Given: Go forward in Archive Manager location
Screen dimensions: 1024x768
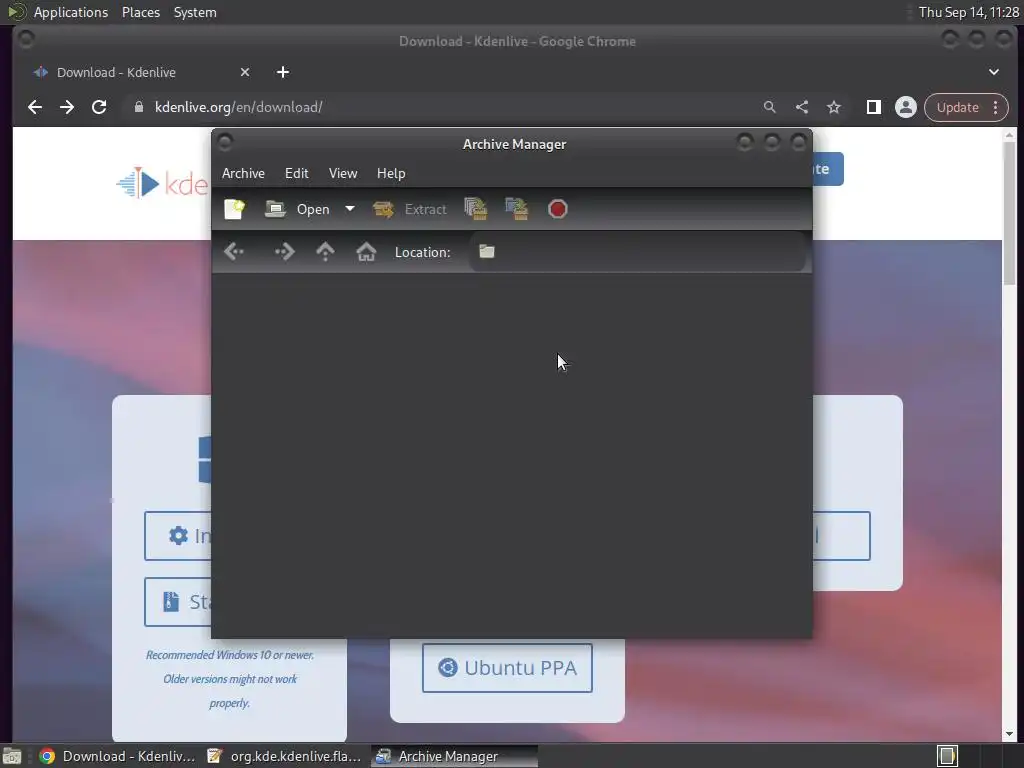Looking at the screenshot, I should tap(285, 251).
